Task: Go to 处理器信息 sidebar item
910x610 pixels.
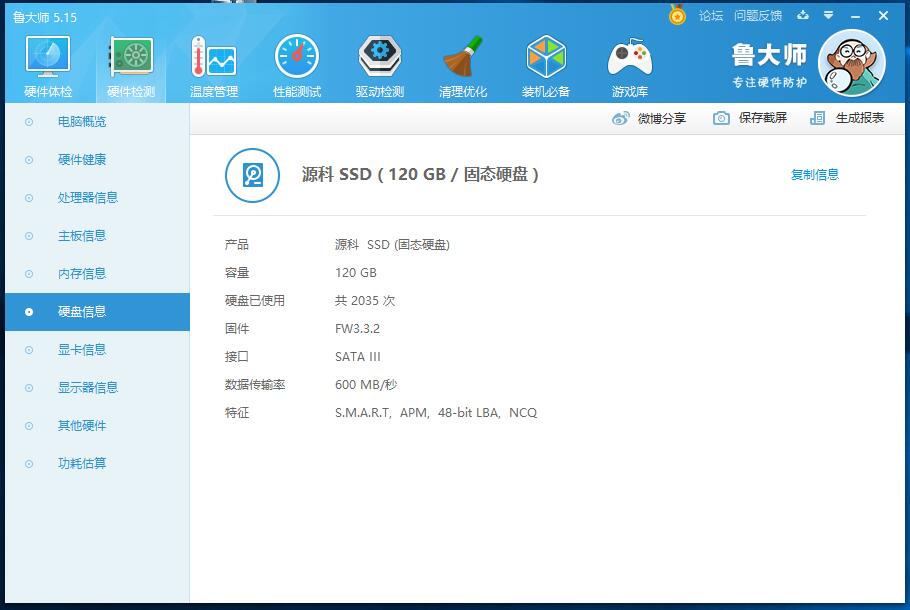Action: tap(88, 198)
